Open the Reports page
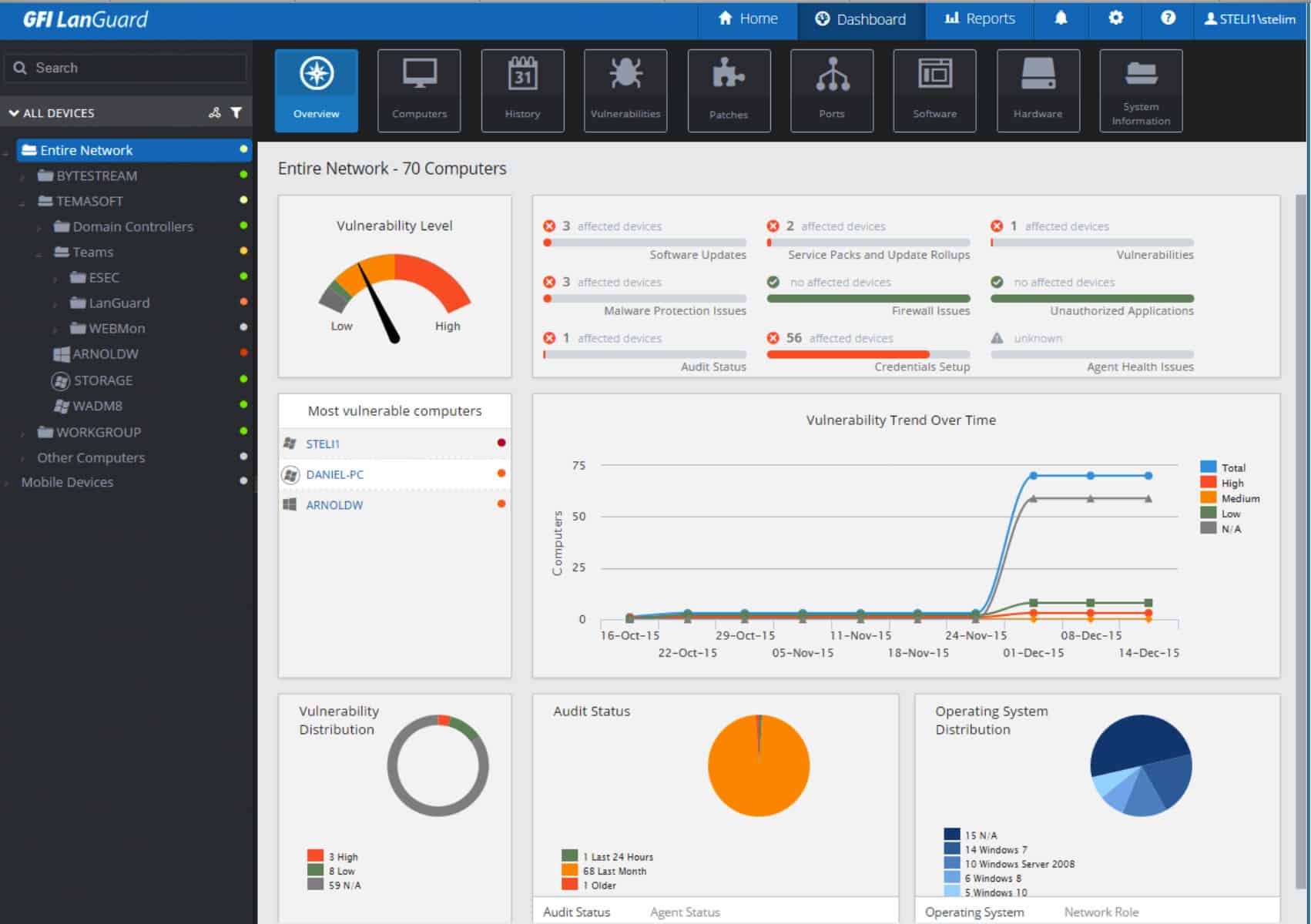The image size is (1311, 924). click(x=980, y=18)
